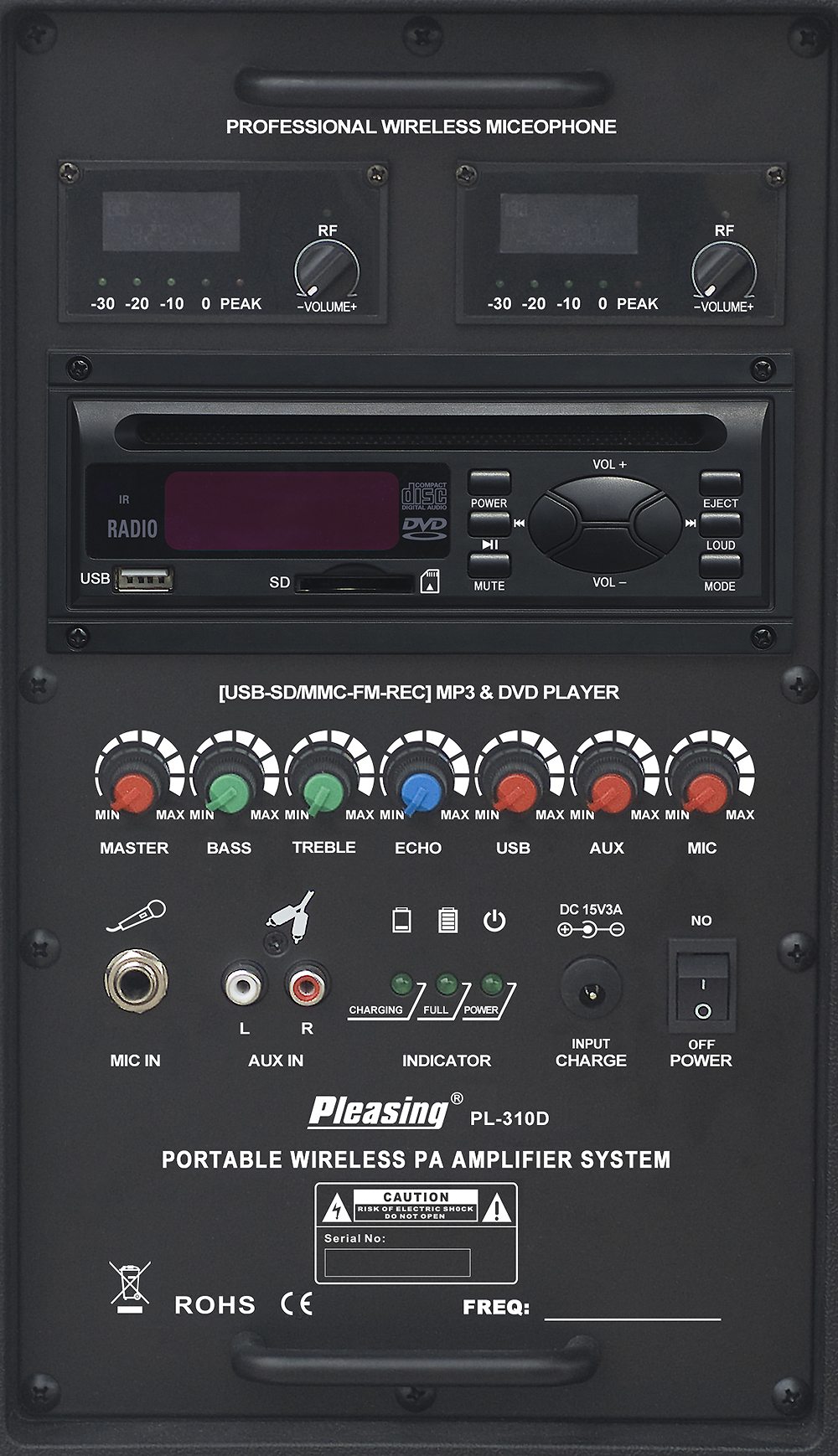Click the right receiver's PEAK indicator LED

click(637, 284)
